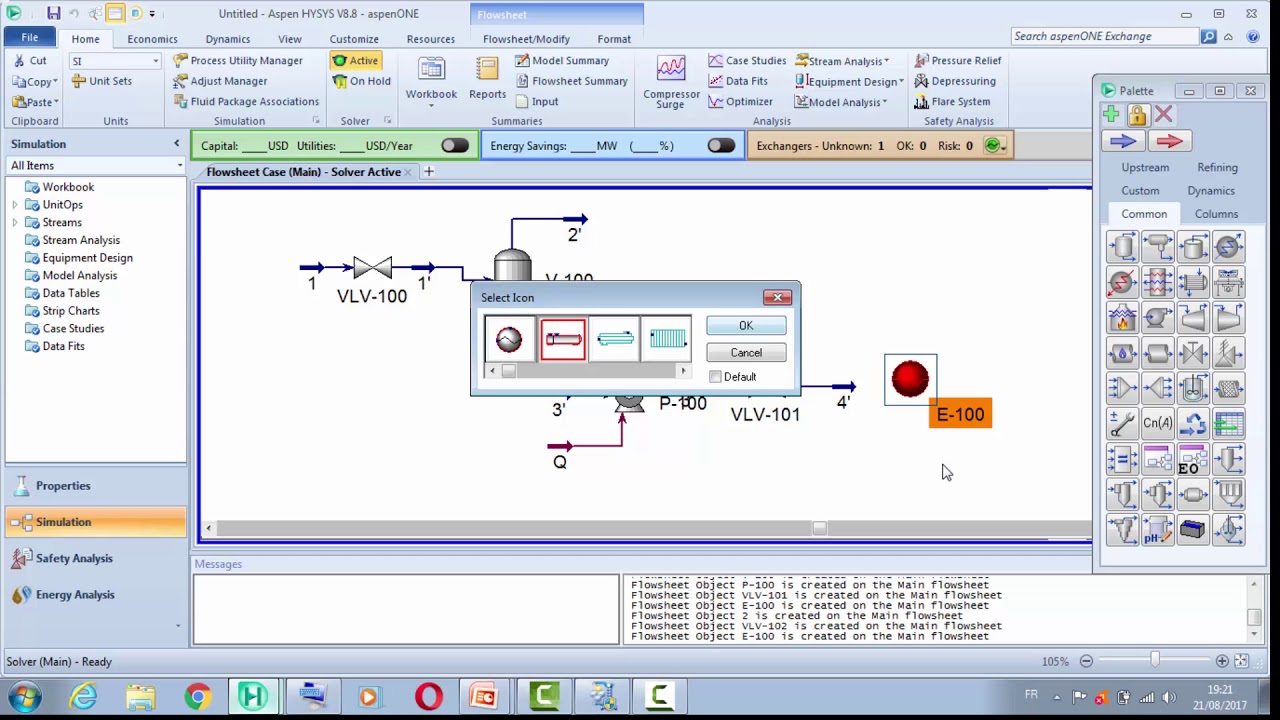Select the Spreadsheet icon in the Palette
Screen dimensions: 1280x720
(x=1229, y=423)
